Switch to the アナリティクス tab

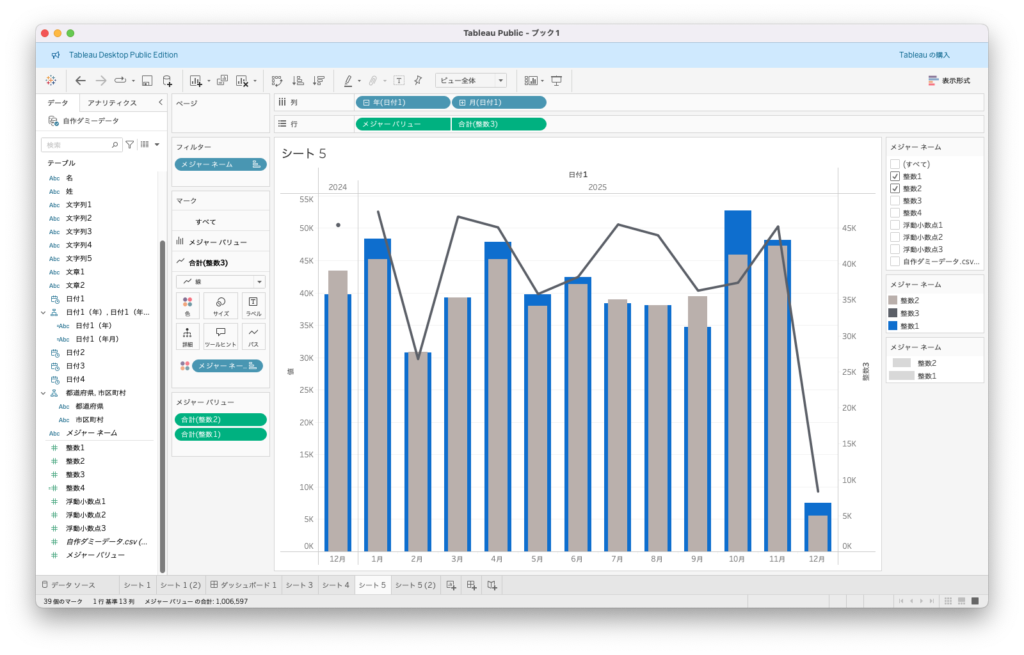pyautogui.click(x=112, y=102)
